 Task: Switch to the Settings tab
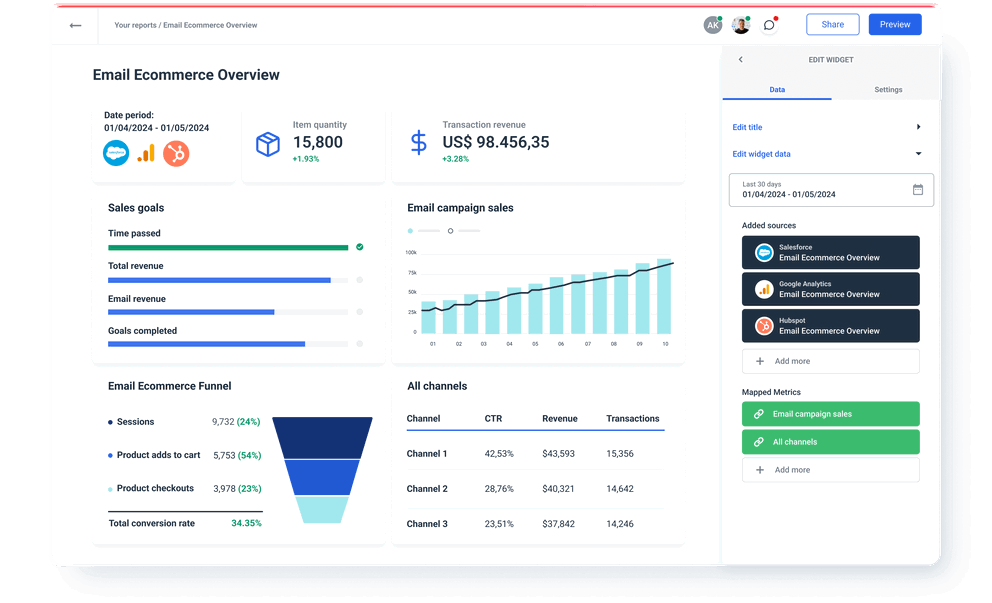(x=888, y=89)
